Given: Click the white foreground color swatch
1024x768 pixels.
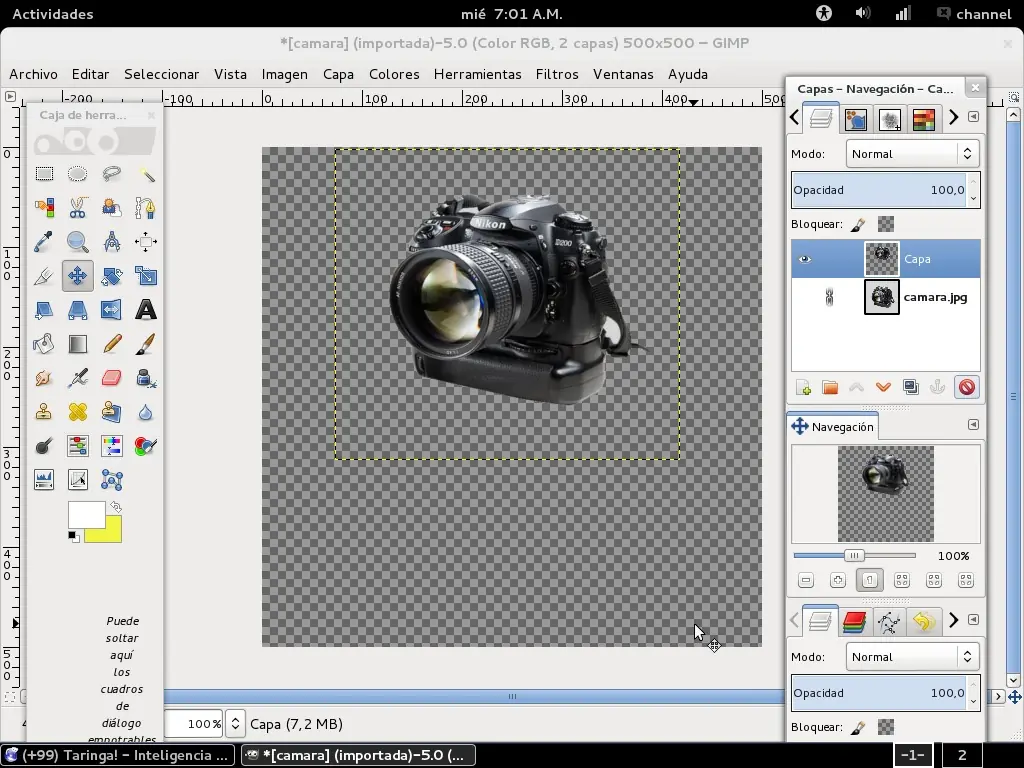Looking at the screenshot, I should (86, 515).
